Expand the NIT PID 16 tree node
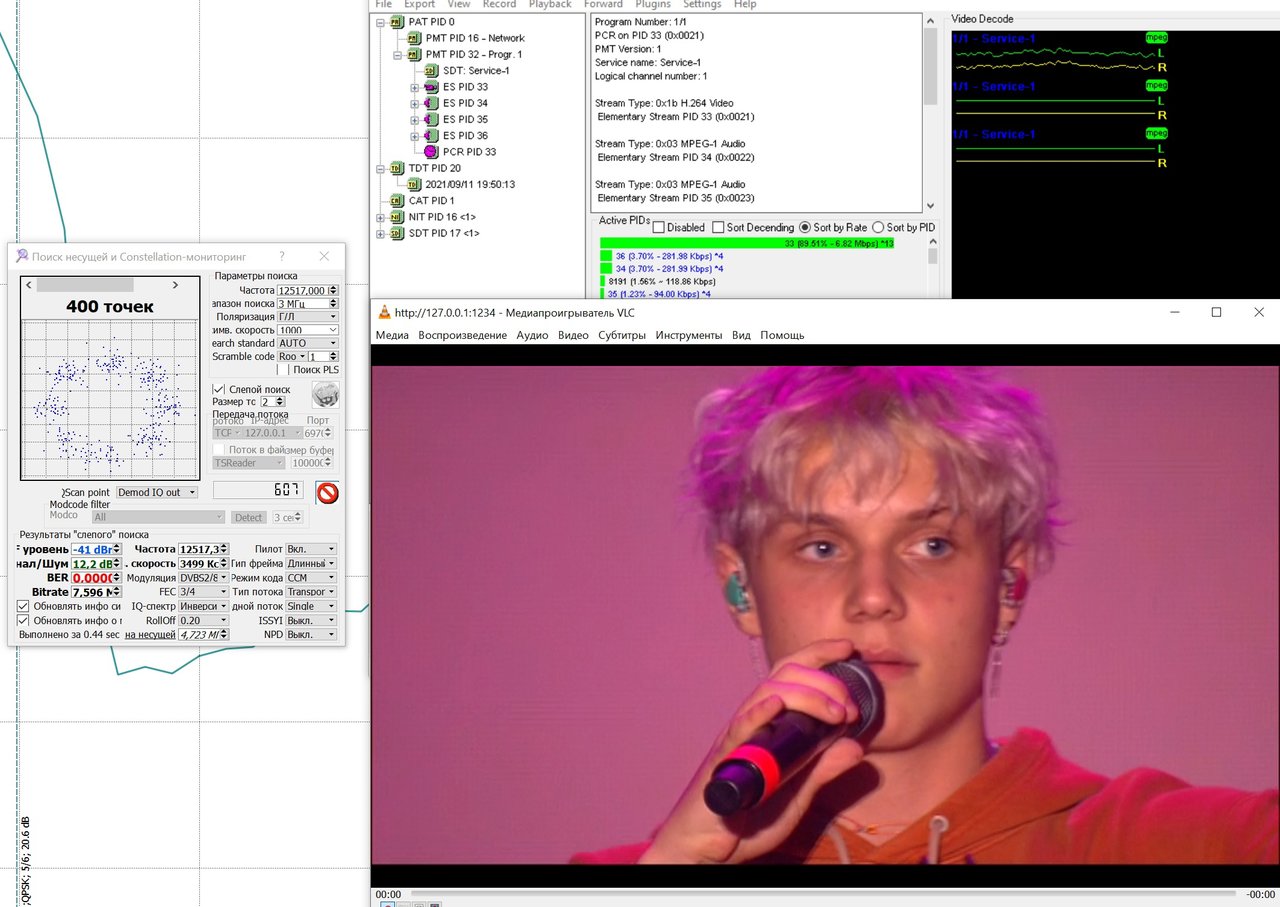This screenshot has width=1280, height=907. pos(381,217)
